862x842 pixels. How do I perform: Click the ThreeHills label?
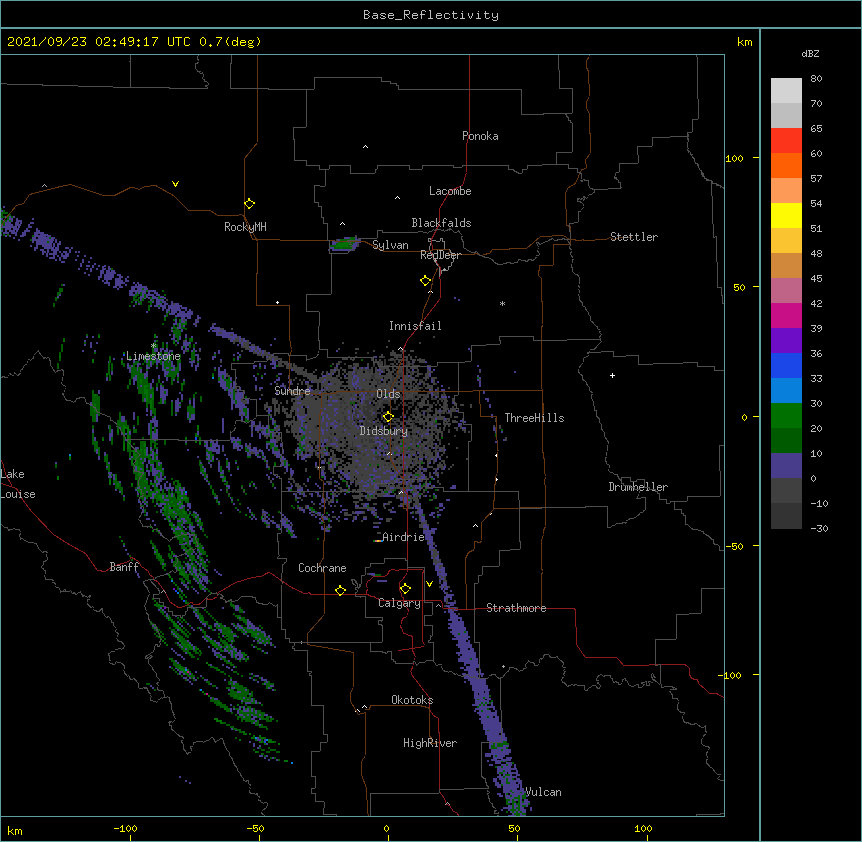(534, 418)
